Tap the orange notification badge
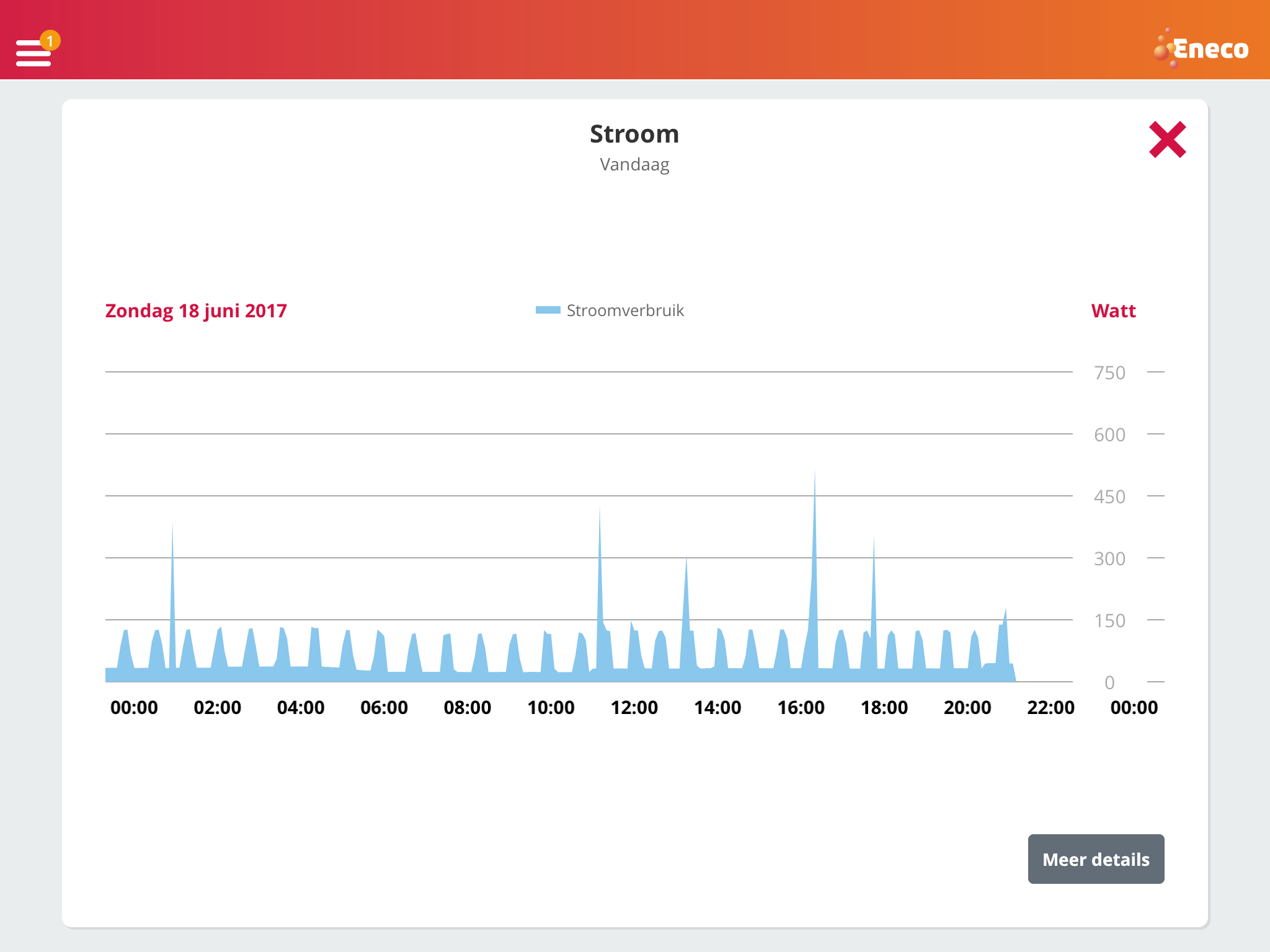Screen dimensions: 1270x952 click(x=50, y=41)
